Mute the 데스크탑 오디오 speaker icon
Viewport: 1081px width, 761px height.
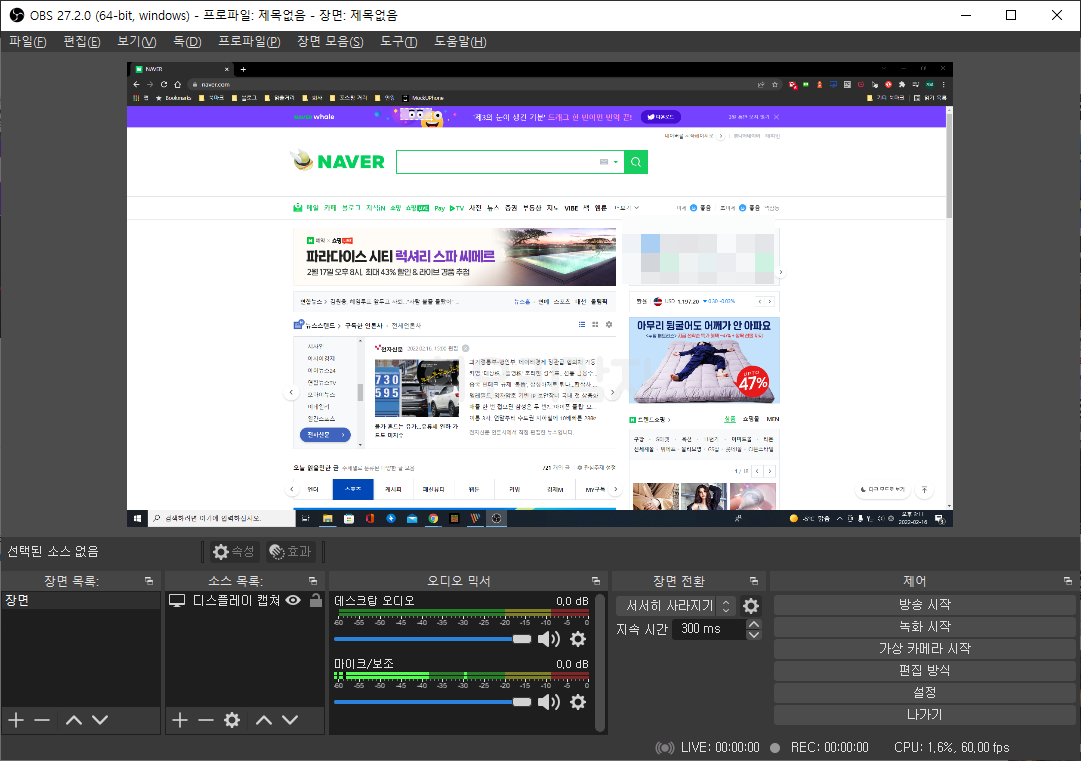coord(549,639)
